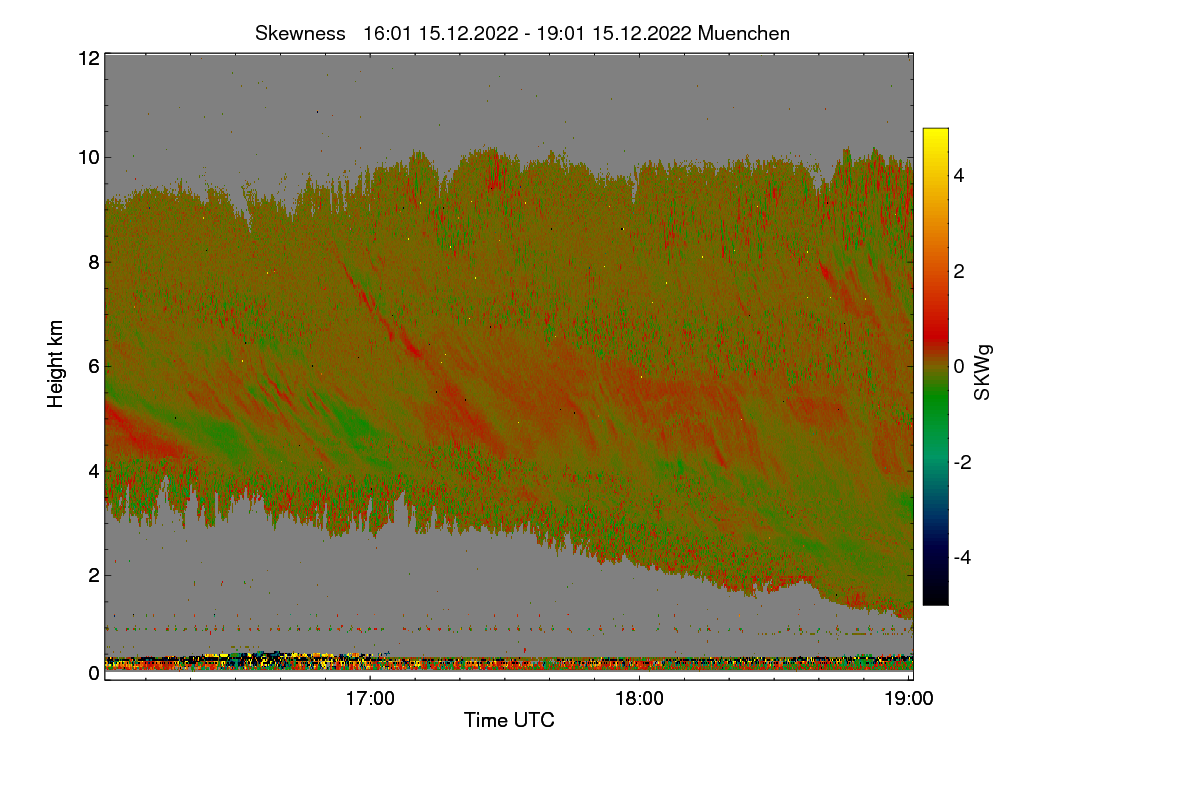Click the 18:00 time tick label
The width and height of the screenshot is (1200, 800).
[639, 699]
